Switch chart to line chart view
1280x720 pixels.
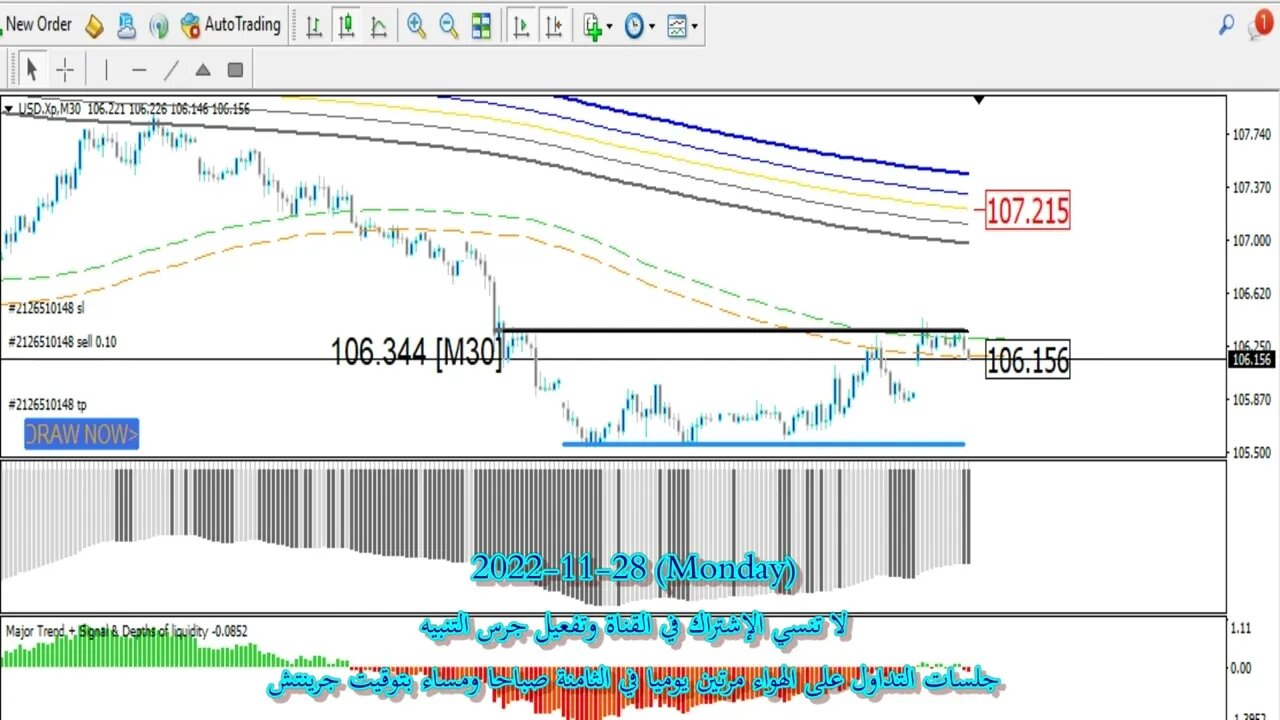(x=379, y=26)
